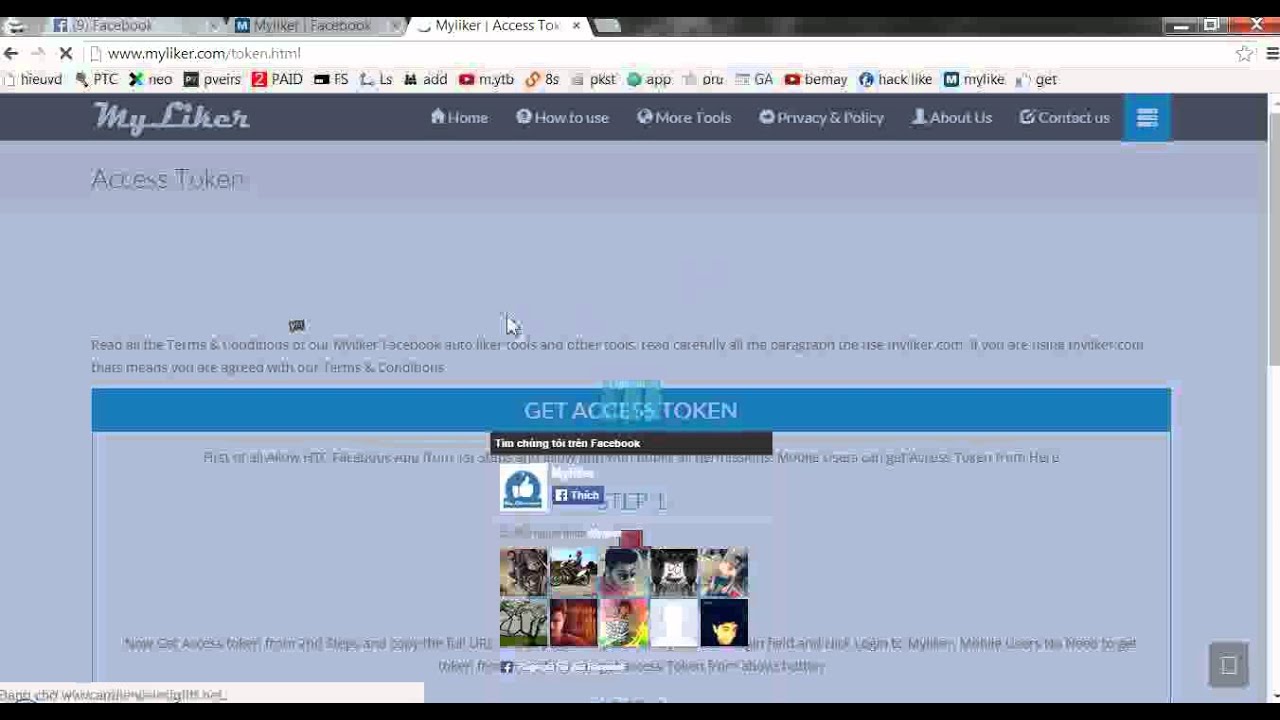Close the Myliker | Facebook tab

395,26
